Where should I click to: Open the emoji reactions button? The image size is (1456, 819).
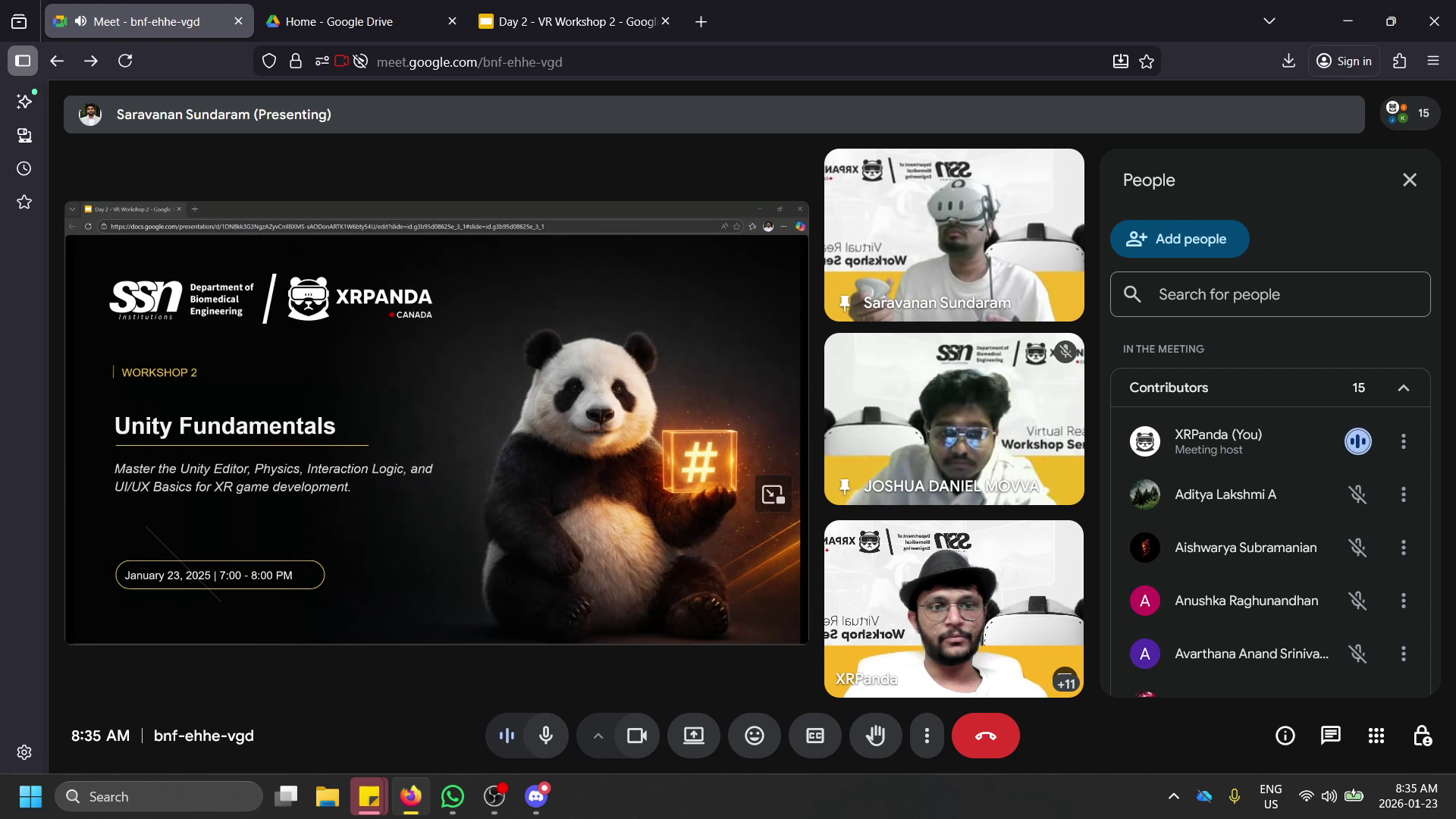754,736
